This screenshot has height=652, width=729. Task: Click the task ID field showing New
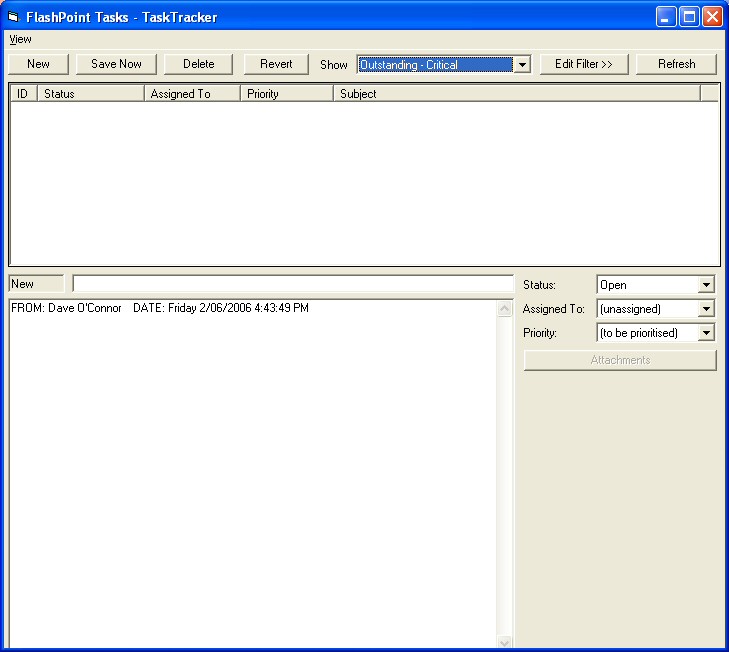click(x=36, y=284)
